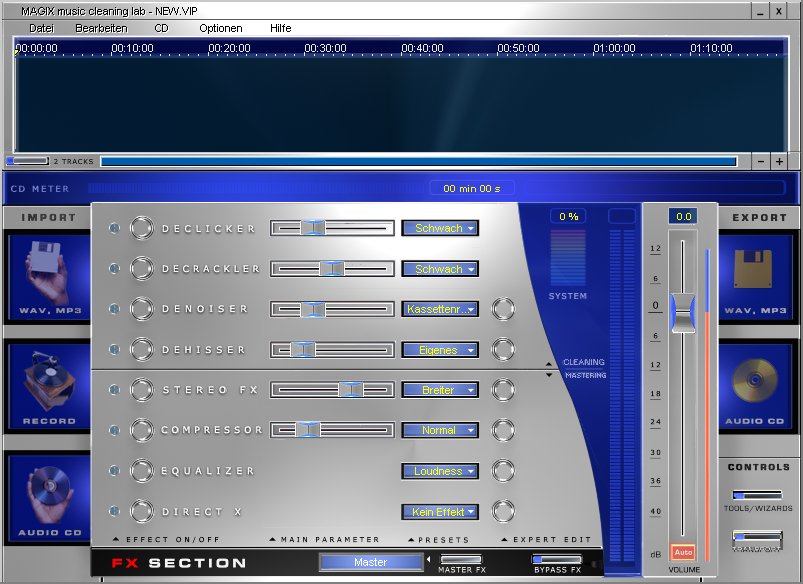Viewport: 803px width, 584px height.
Task: Open Direct X preset dropdown Kein Effekt
Action: pos(440,511)
